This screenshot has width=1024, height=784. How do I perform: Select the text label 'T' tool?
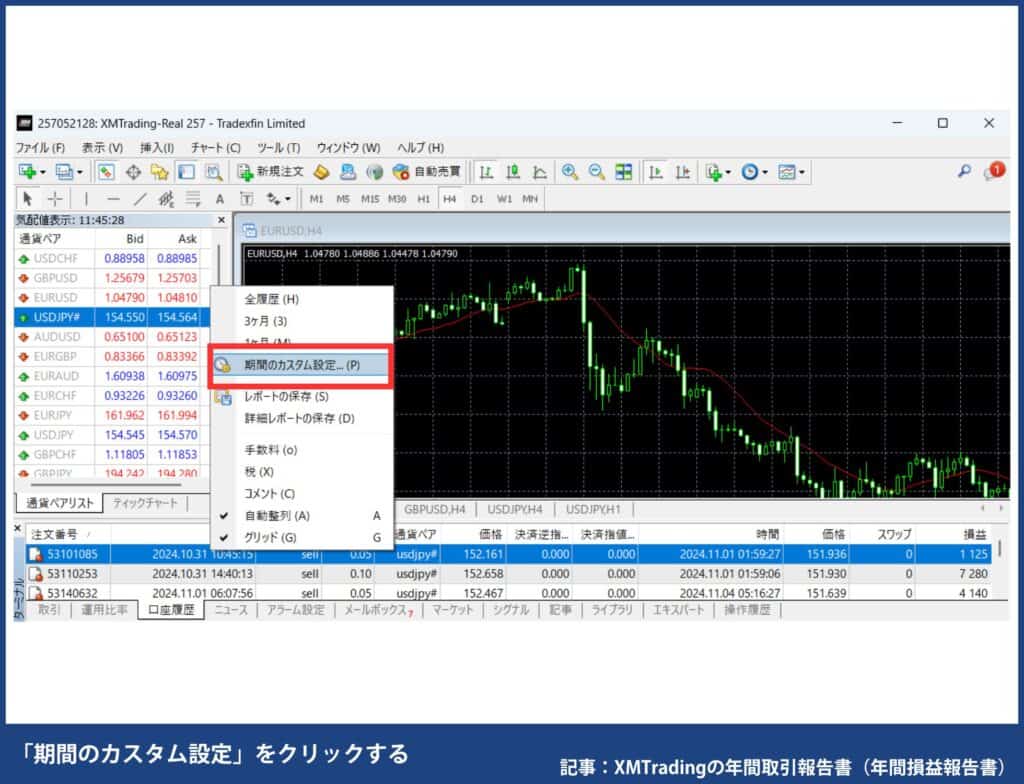246,199
